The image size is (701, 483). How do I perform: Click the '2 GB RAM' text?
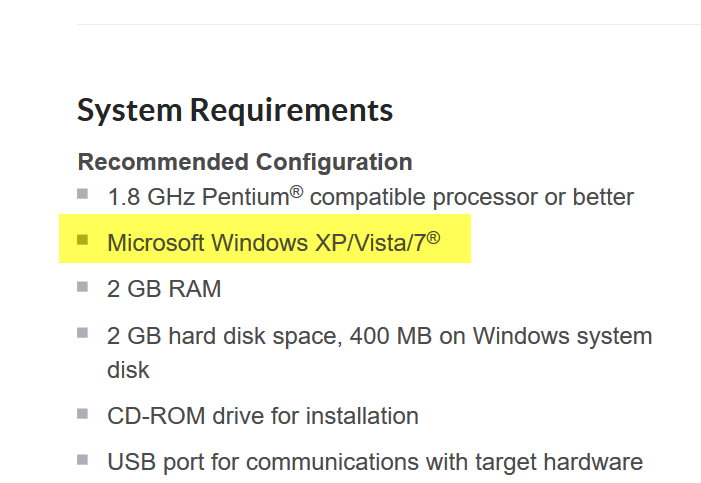point(164,289)
